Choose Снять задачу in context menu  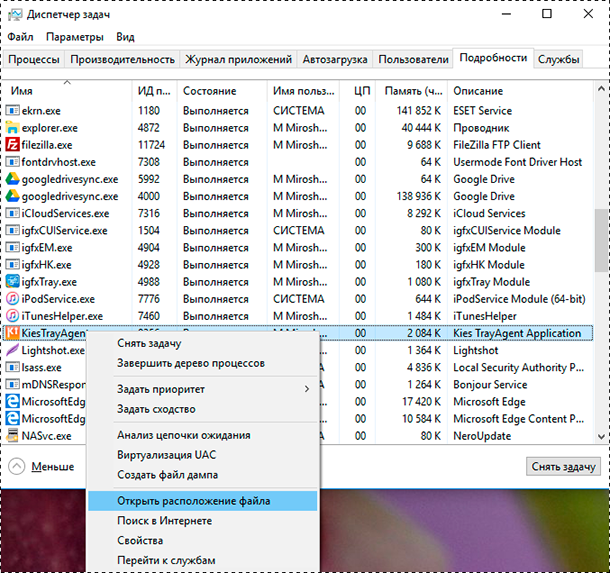[x=203, y=343]
